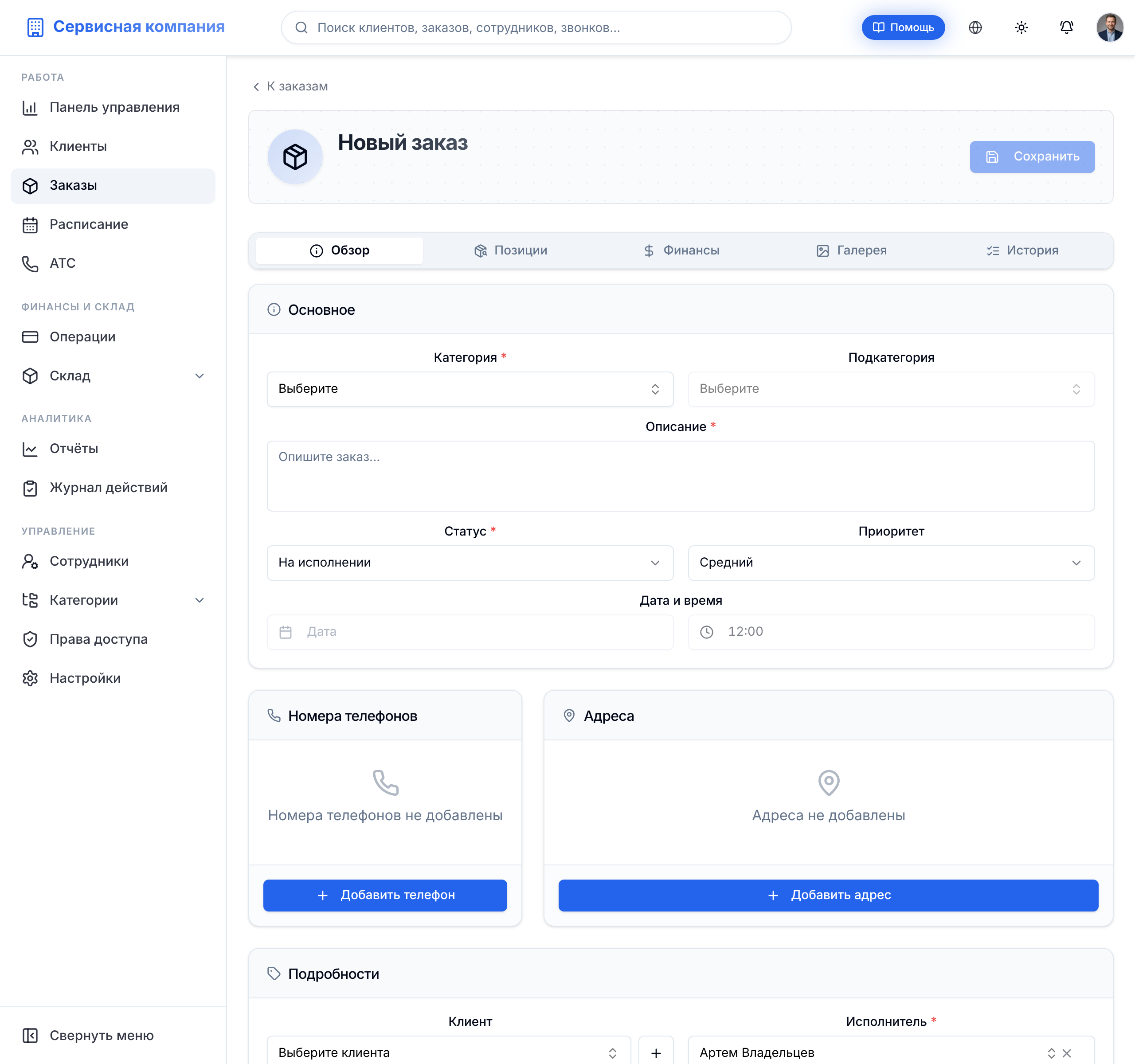Click the К заказам back link
Screen dimensions: 1135x1064
tap(290, 86)
